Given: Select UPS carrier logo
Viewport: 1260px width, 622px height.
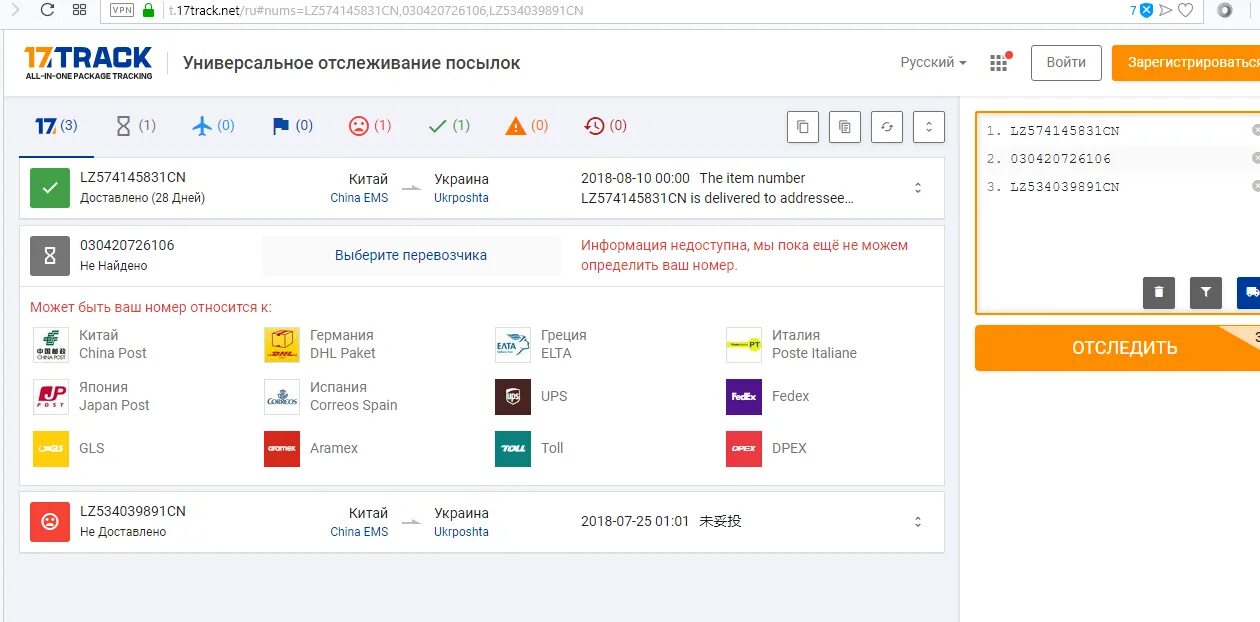Looking at the screenshot, I should click(x=513, y=397).
